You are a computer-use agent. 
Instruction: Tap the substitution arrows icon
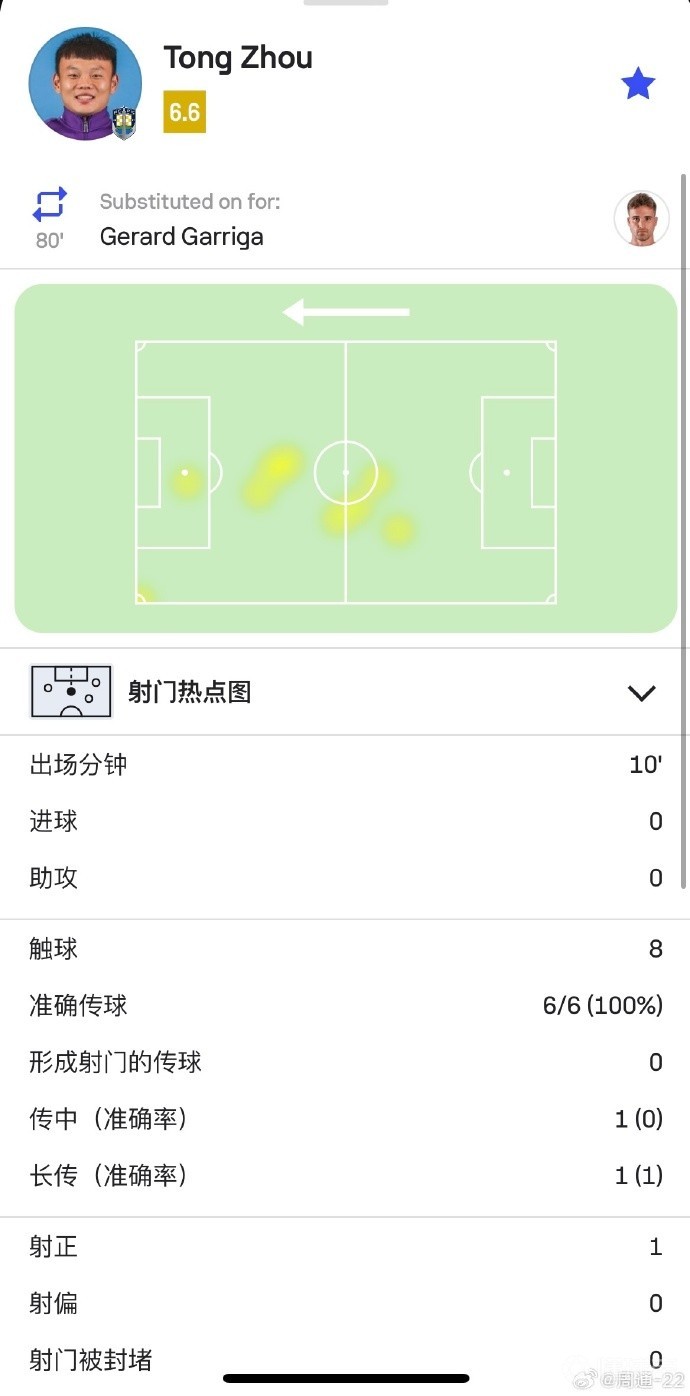[x=49, y=205]
